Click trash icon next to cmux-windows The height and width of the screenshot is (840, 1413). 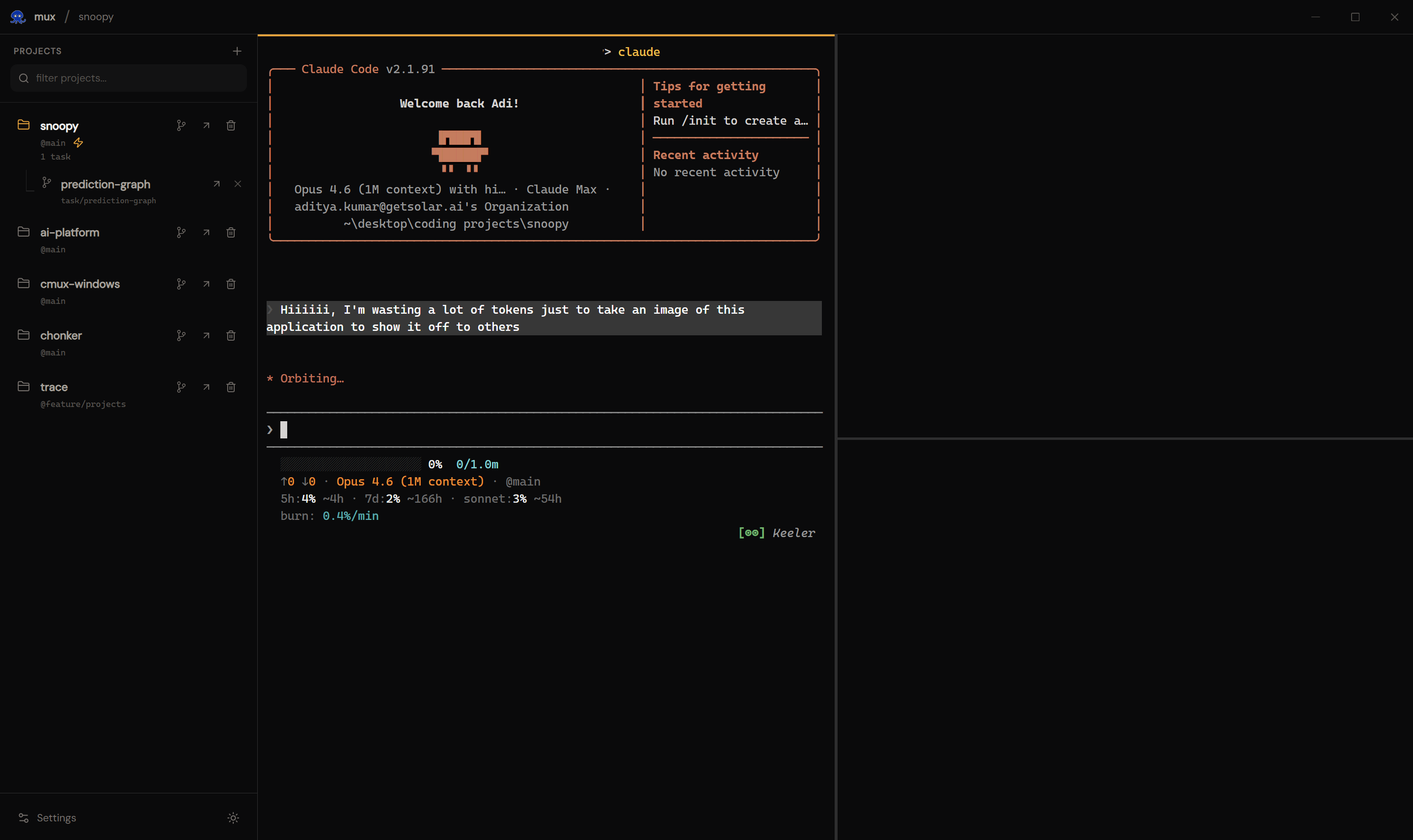[x=231, y=284]
